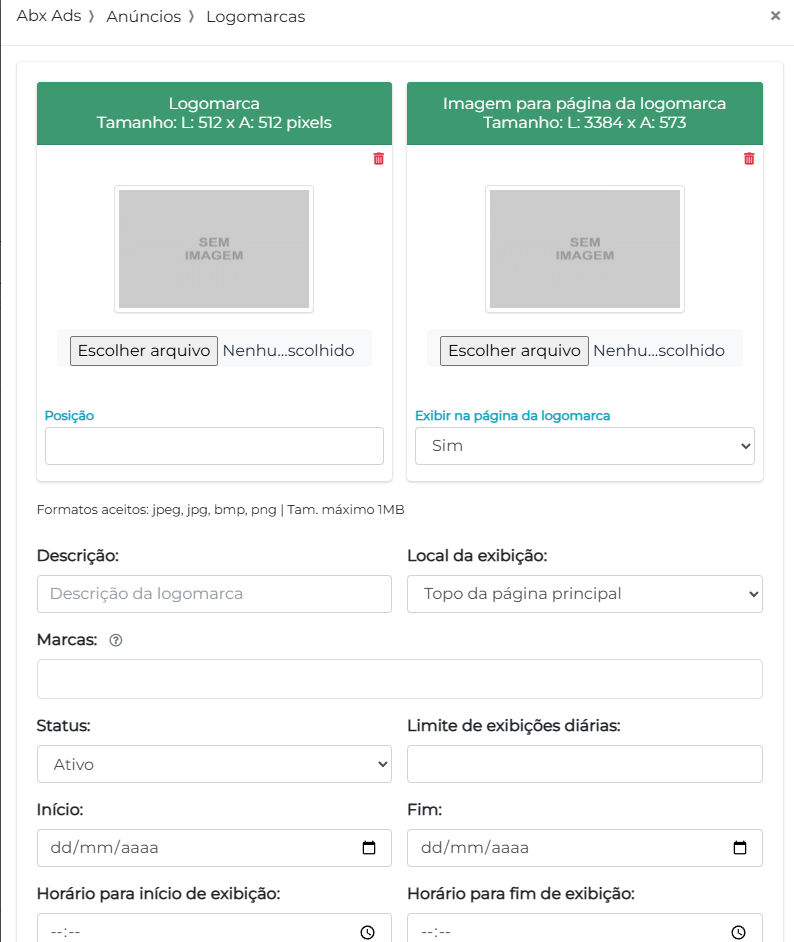Expand the Exibir na página da logomarca dropdown
The height and width of the screenshot is (942, 794).
[584, 446]
